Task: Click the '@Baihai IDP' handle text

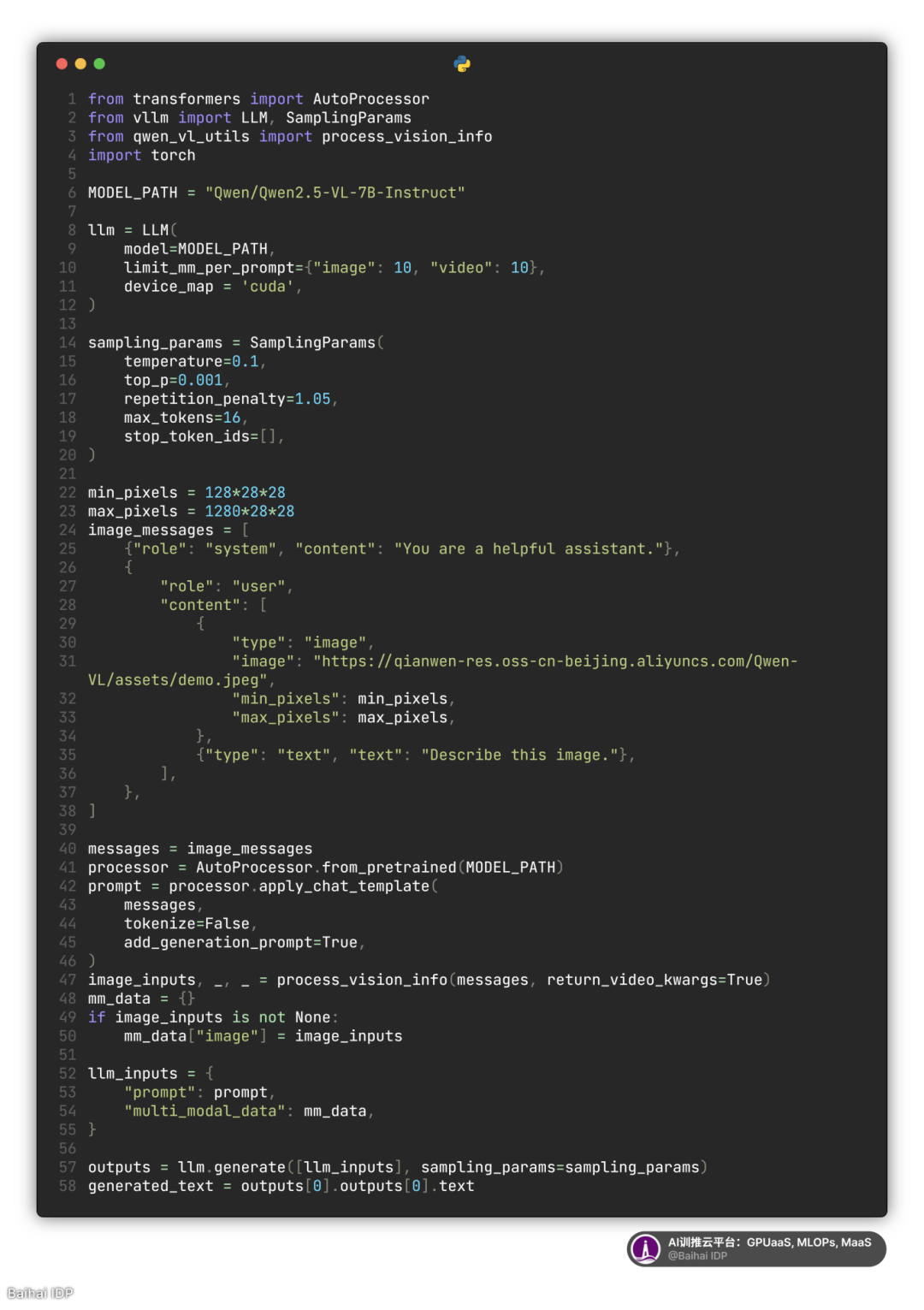Action: pos(697,1256)
